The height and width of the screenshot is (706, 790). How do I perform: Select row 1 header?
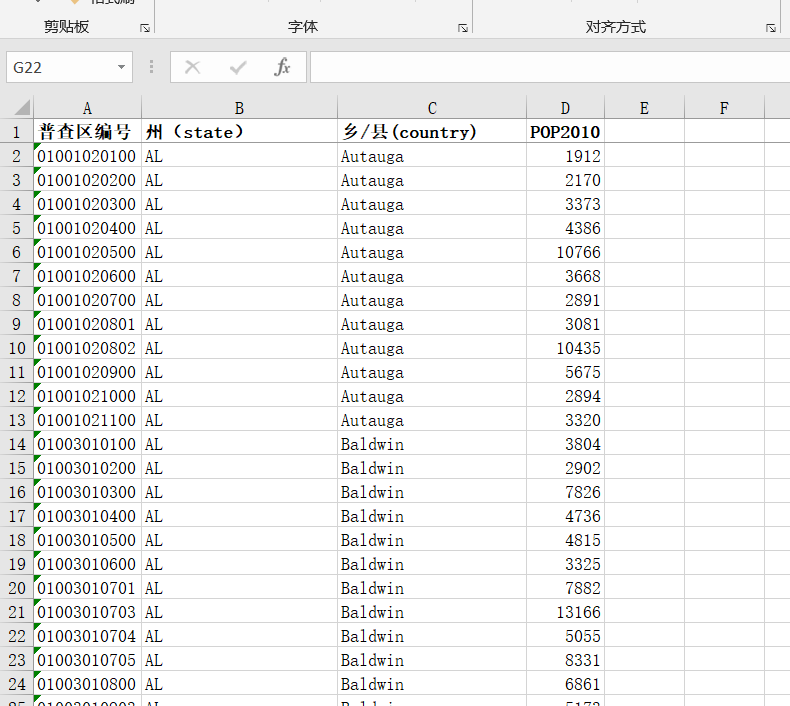pos(17,132)
